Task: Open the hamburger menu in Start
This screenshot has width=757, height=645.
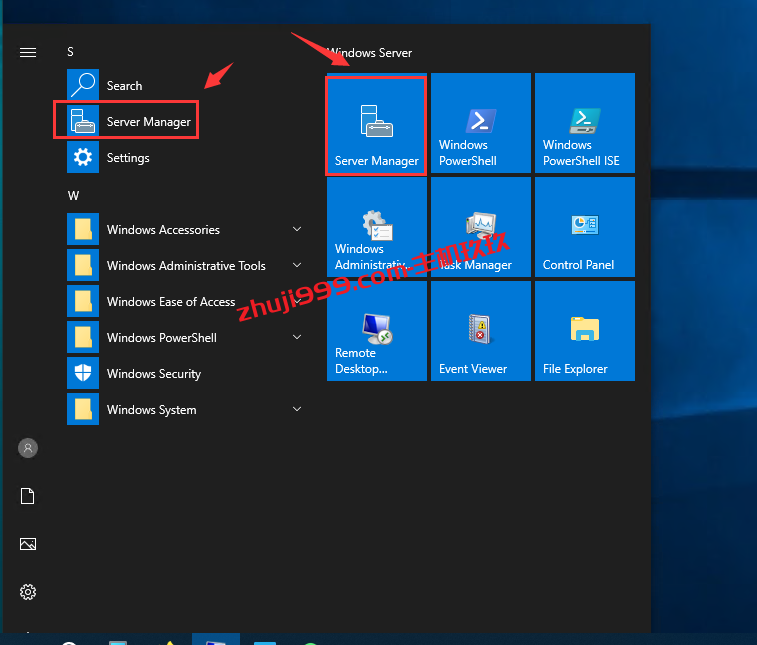Action: [28, 52]
